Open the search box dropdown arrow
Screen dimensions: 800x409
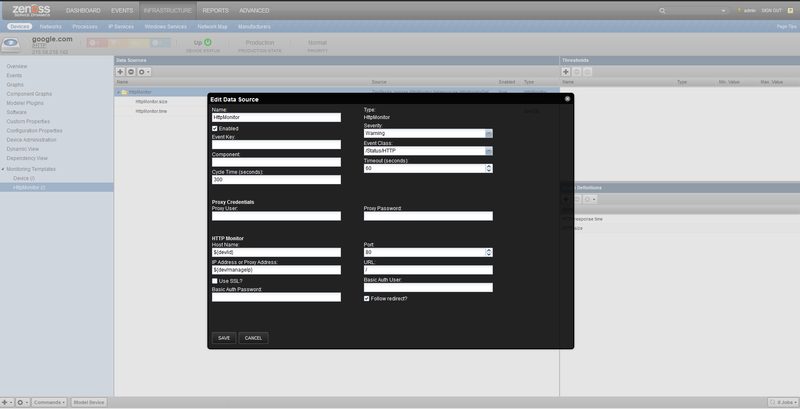pyautogui.click(x=723, y=11)
